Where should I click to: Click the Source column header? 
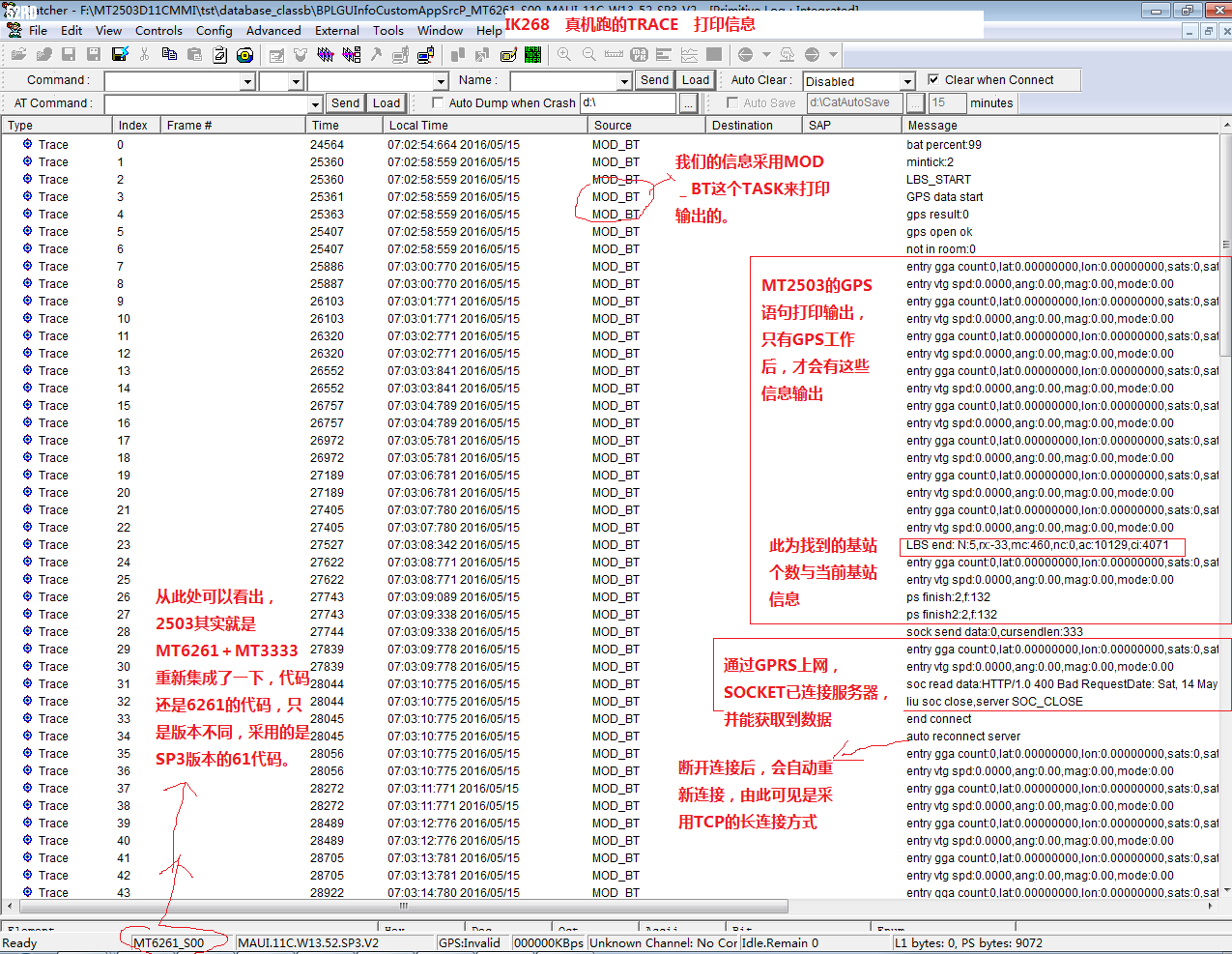(x=646, y=125)
